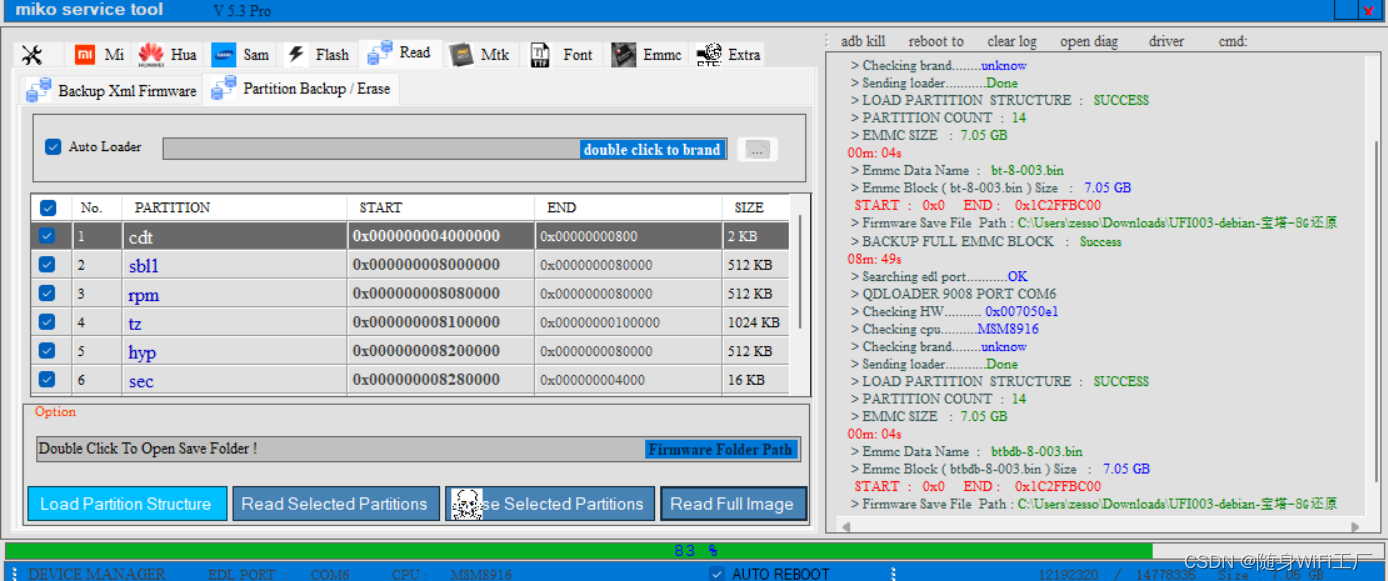Select the Xiaomi Mi tab icon

pyautogui.click(x=86, y=54)
